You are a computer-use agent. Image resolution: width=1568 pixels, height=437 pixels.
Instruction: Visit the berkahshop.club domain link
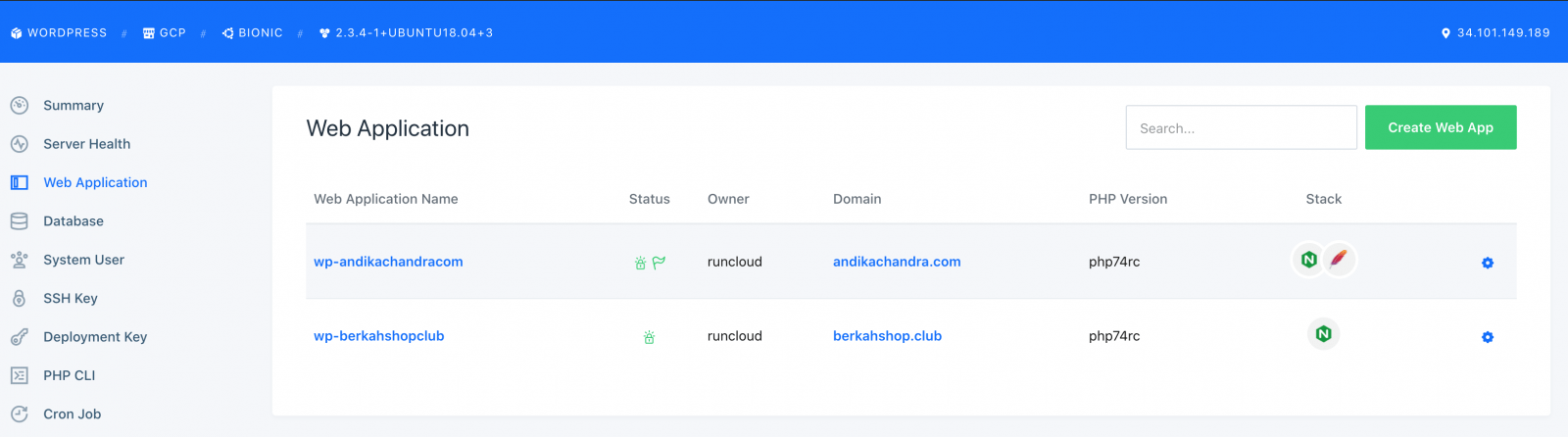887,336
